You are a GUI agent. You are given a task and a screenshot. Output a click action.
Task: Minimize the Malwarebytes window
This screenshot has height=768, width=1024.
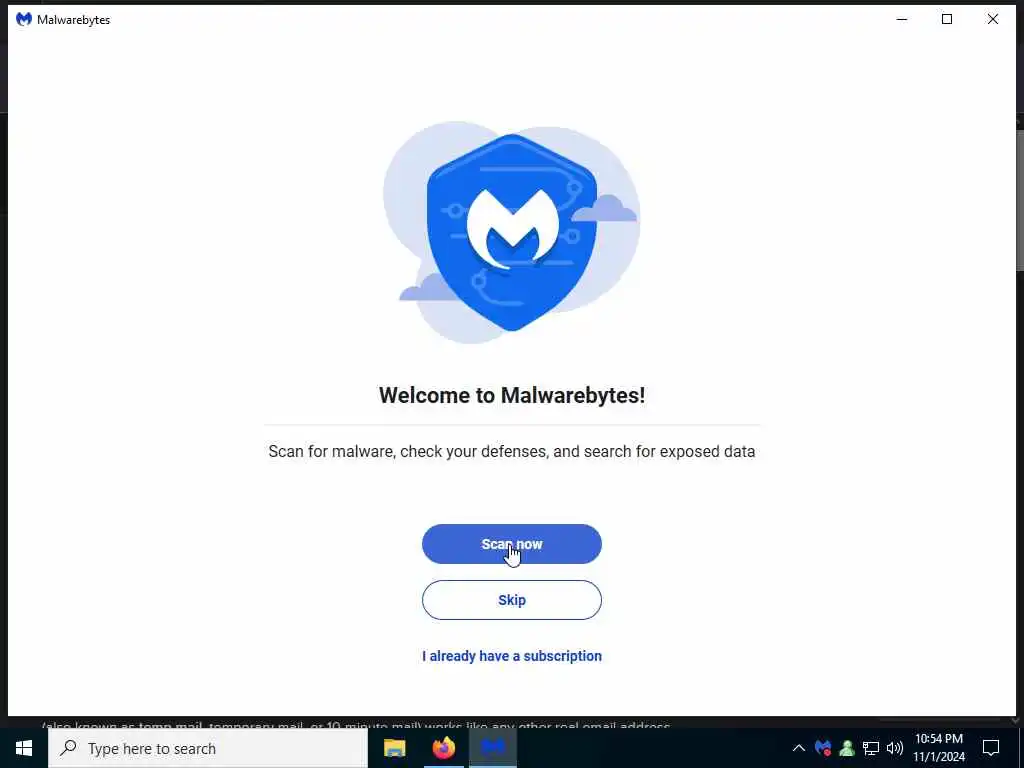click(902, 20)
